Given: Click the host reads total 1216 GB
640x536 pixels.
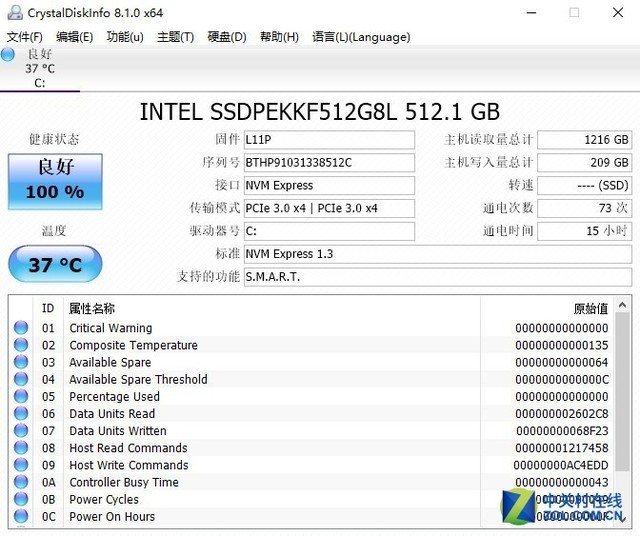Looking at the screenshot, I should tap(584, 140).
